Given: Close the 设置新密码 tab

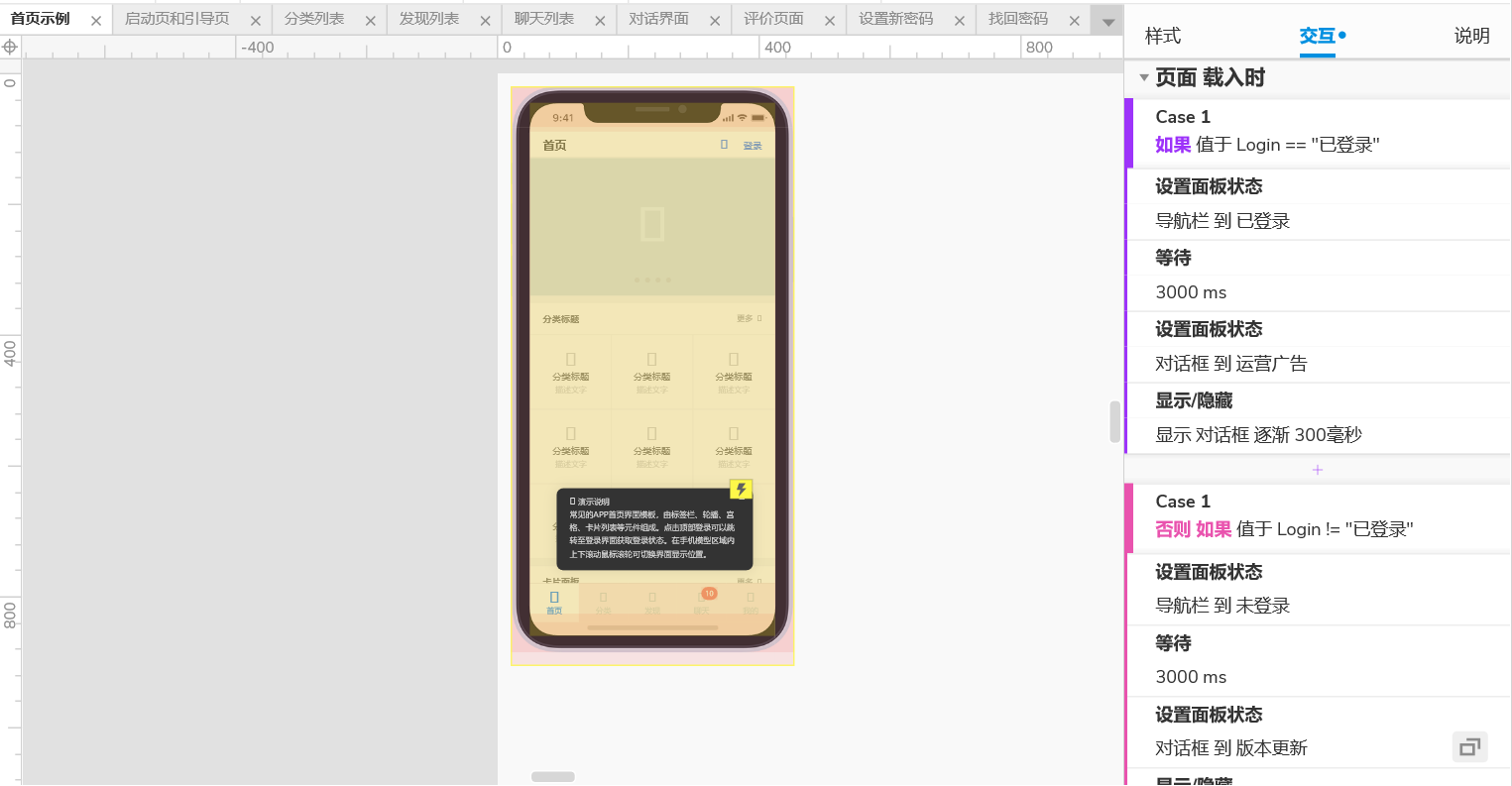Looking at the screenshot, I should click(959, 21).
